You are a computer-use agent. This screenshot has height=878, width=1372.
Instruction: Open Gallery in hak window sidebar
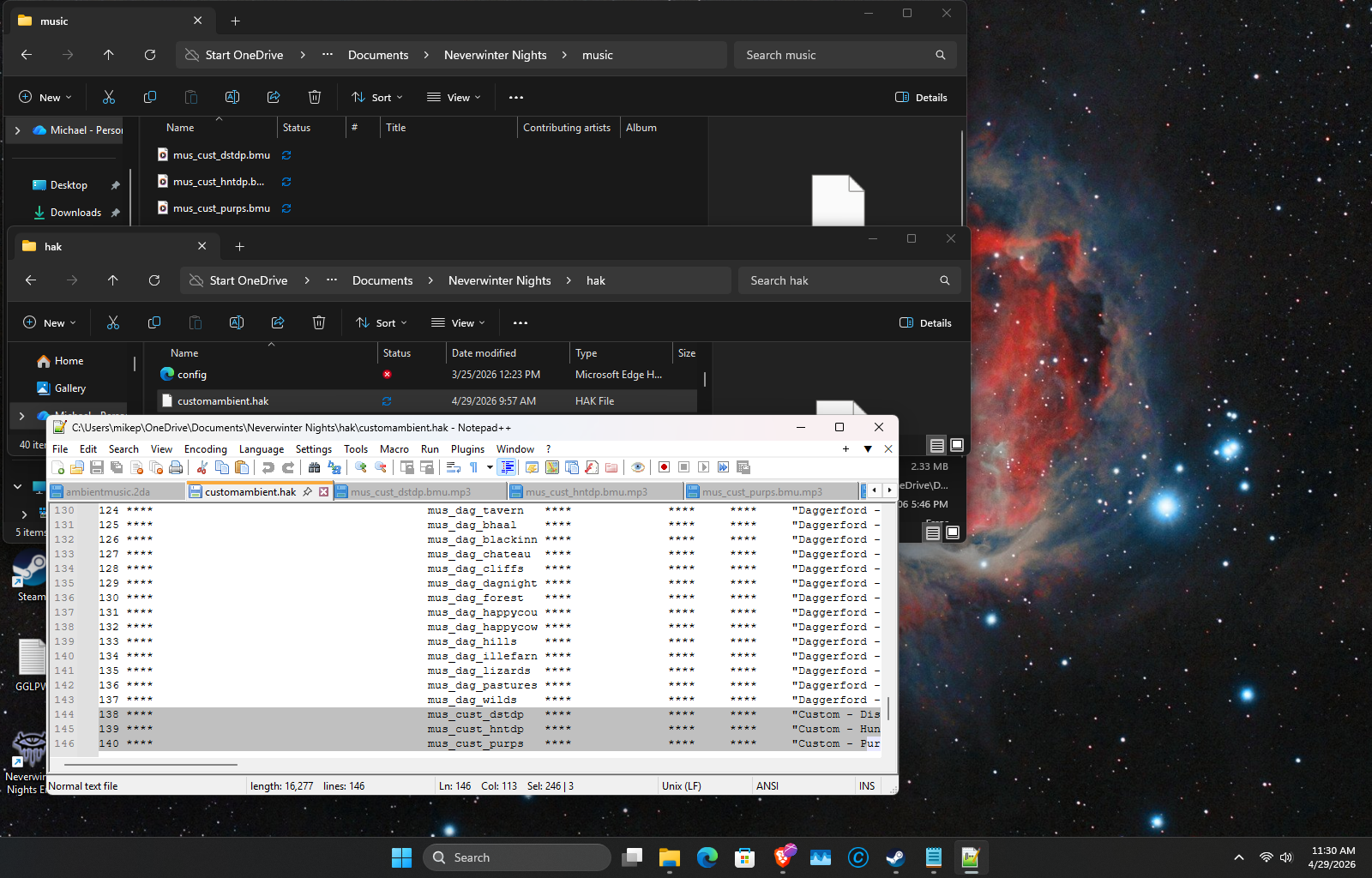(70, 388)
